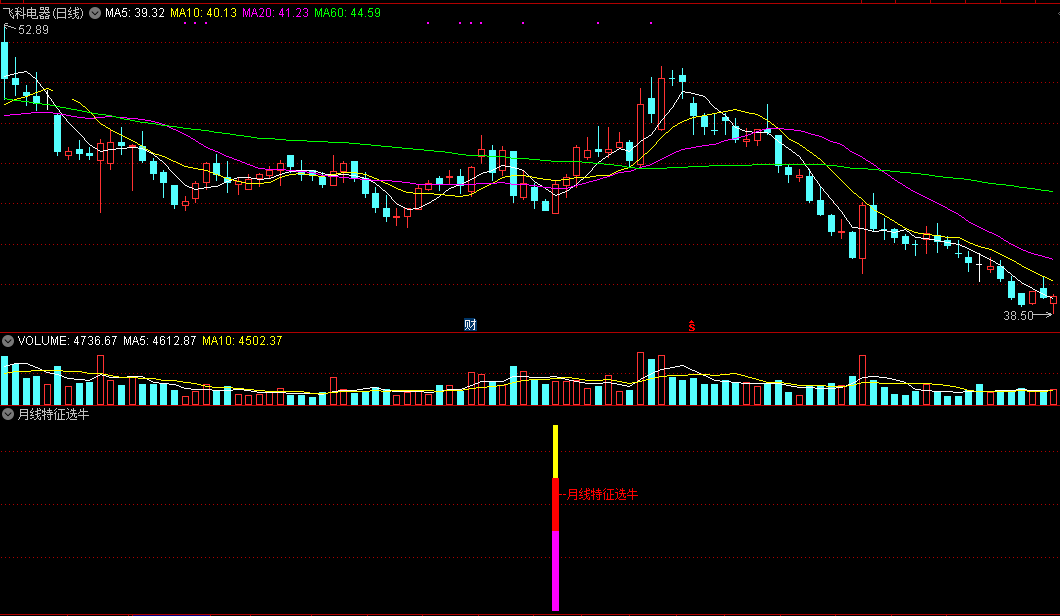
Task: Click the red 月线特征选牛 signal annotation
Action: pos(602,494)
